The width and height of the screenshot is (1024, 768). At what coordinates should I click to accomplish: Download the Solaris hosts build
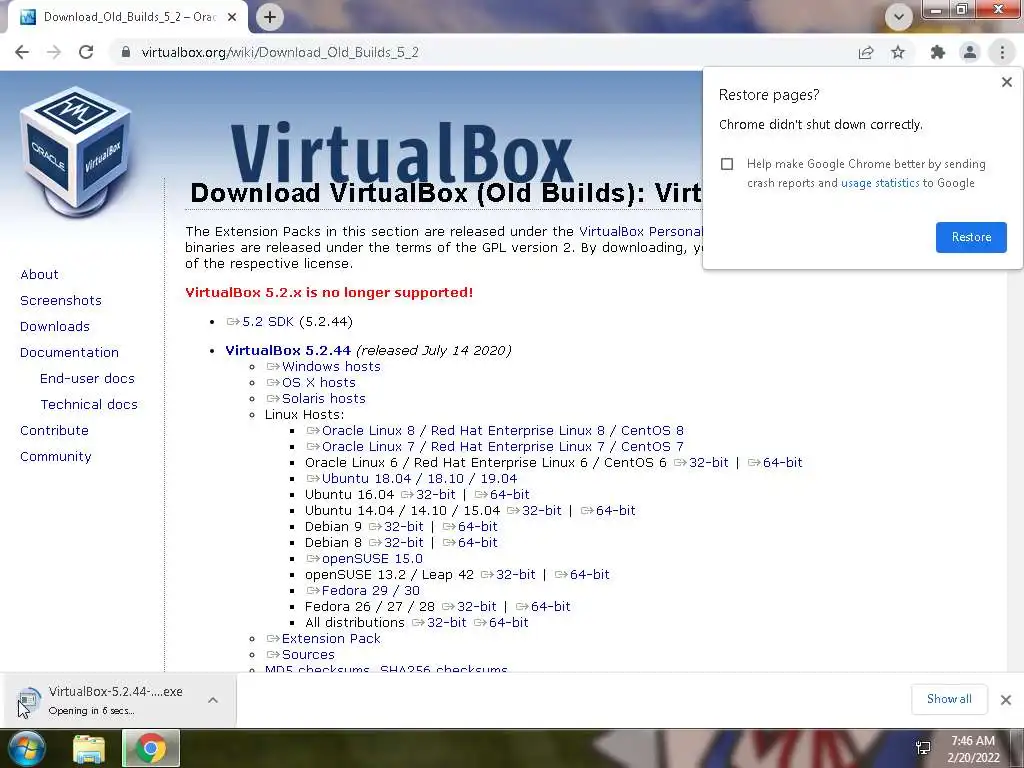pyautogui.click(x=315, y=398)
